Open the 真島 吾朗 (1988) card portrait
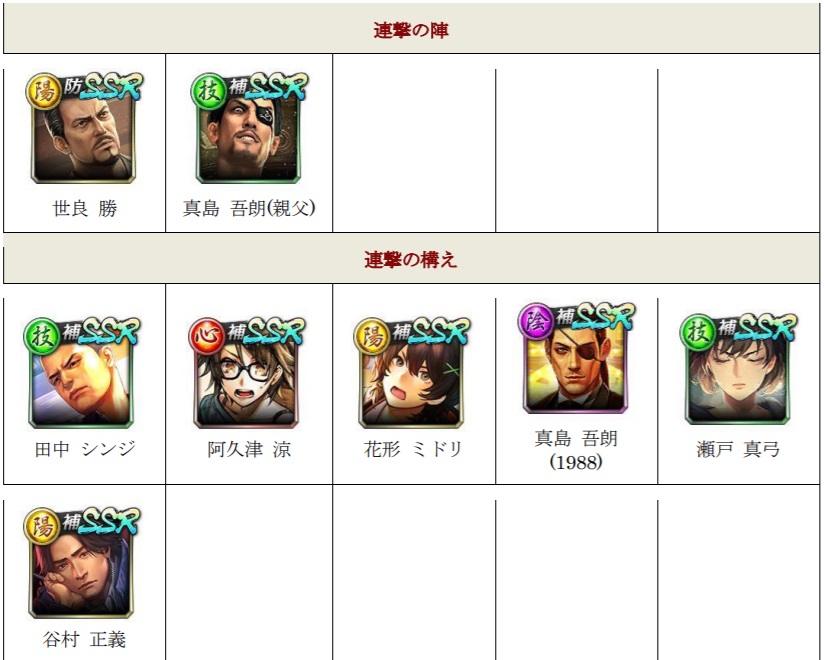This screenshot has width=825, height=660. click(x=576, y=358)
